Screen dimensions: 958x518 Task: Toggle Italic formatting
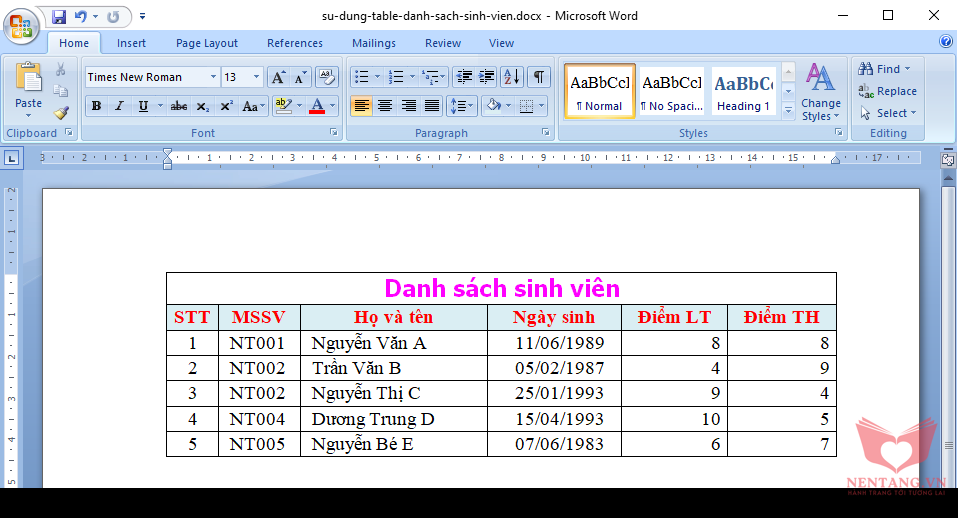click(x=120, y=106)
